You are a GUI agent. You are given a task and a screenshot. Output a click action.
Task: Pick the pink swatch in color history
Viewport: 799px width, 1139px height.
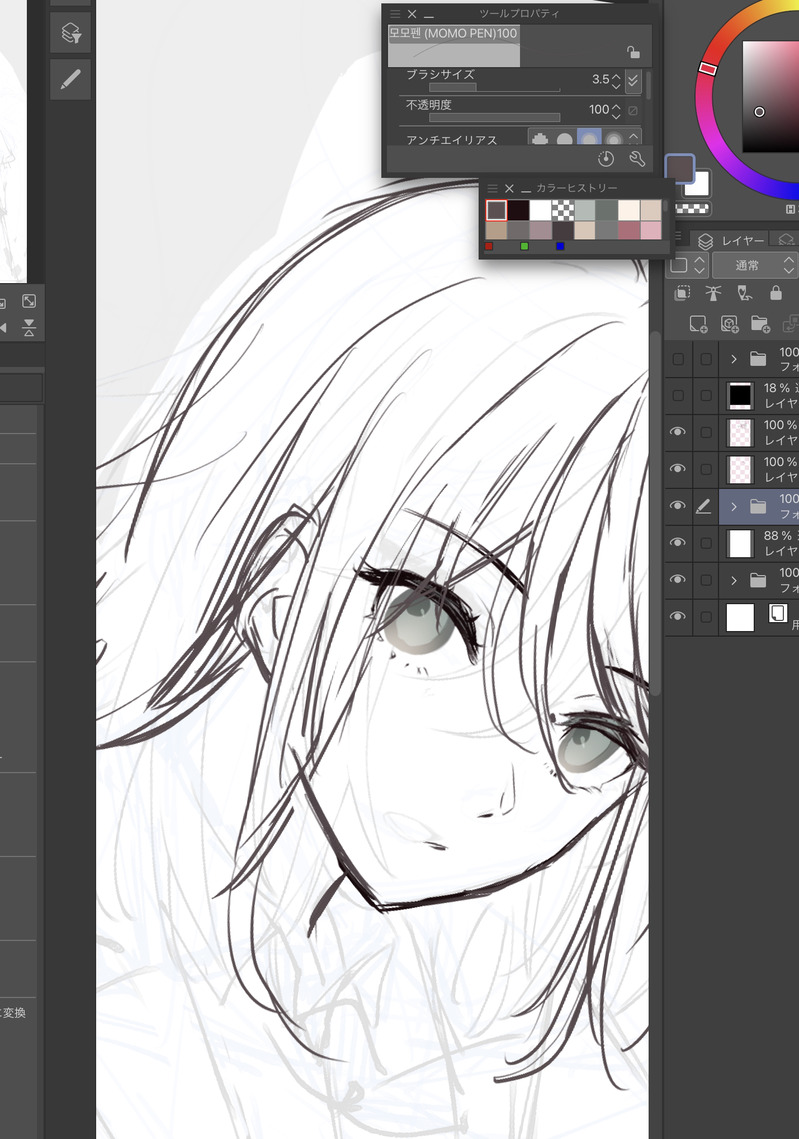tap(651, 230)
